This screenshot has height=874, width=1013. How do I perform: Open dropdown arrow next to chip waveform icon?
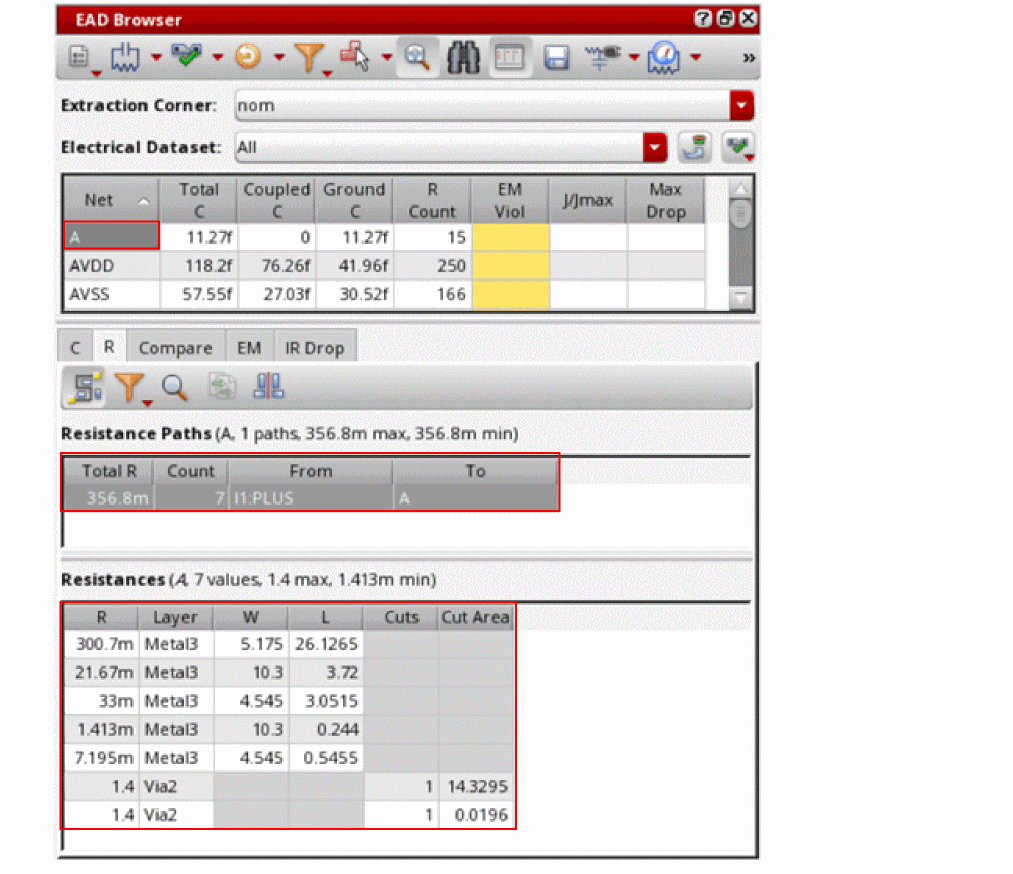[x=156, y=57]
